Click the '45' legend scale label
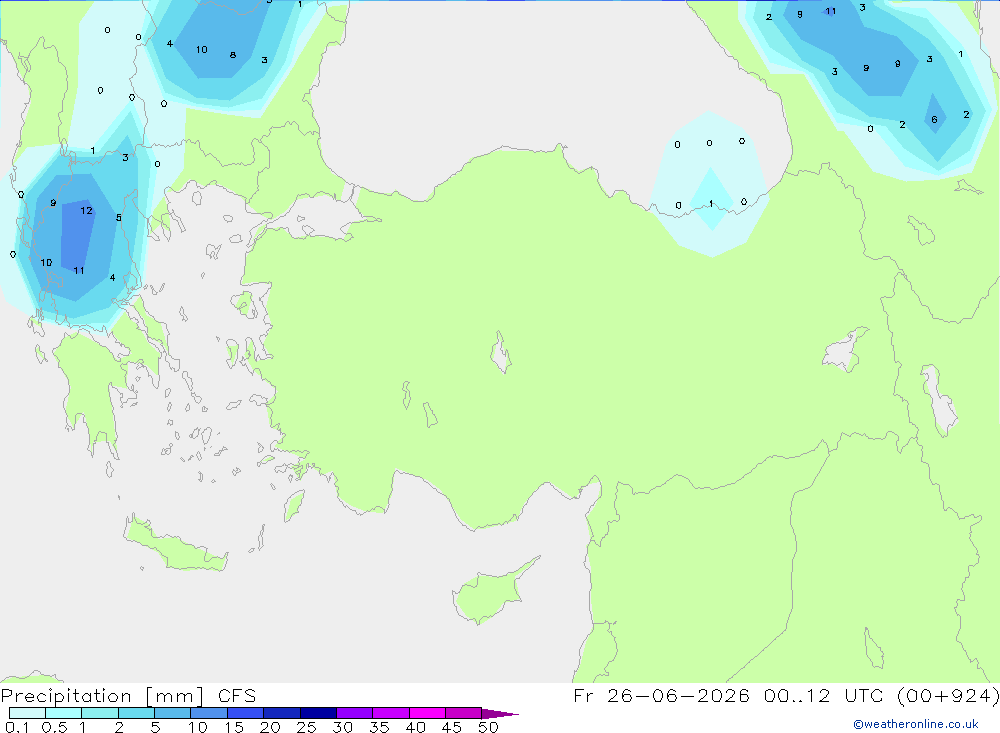This screenshot has height=733, width=1000. [x=452, y=727]
